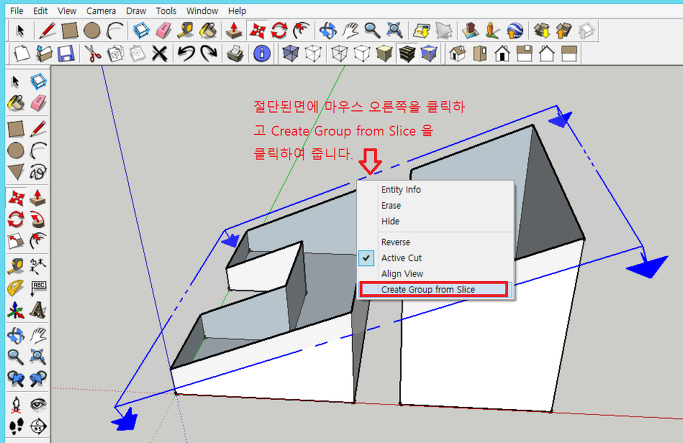Select the Look Around eye tool
This screenshot has height=443, width=683.
(x=38, y=405)
